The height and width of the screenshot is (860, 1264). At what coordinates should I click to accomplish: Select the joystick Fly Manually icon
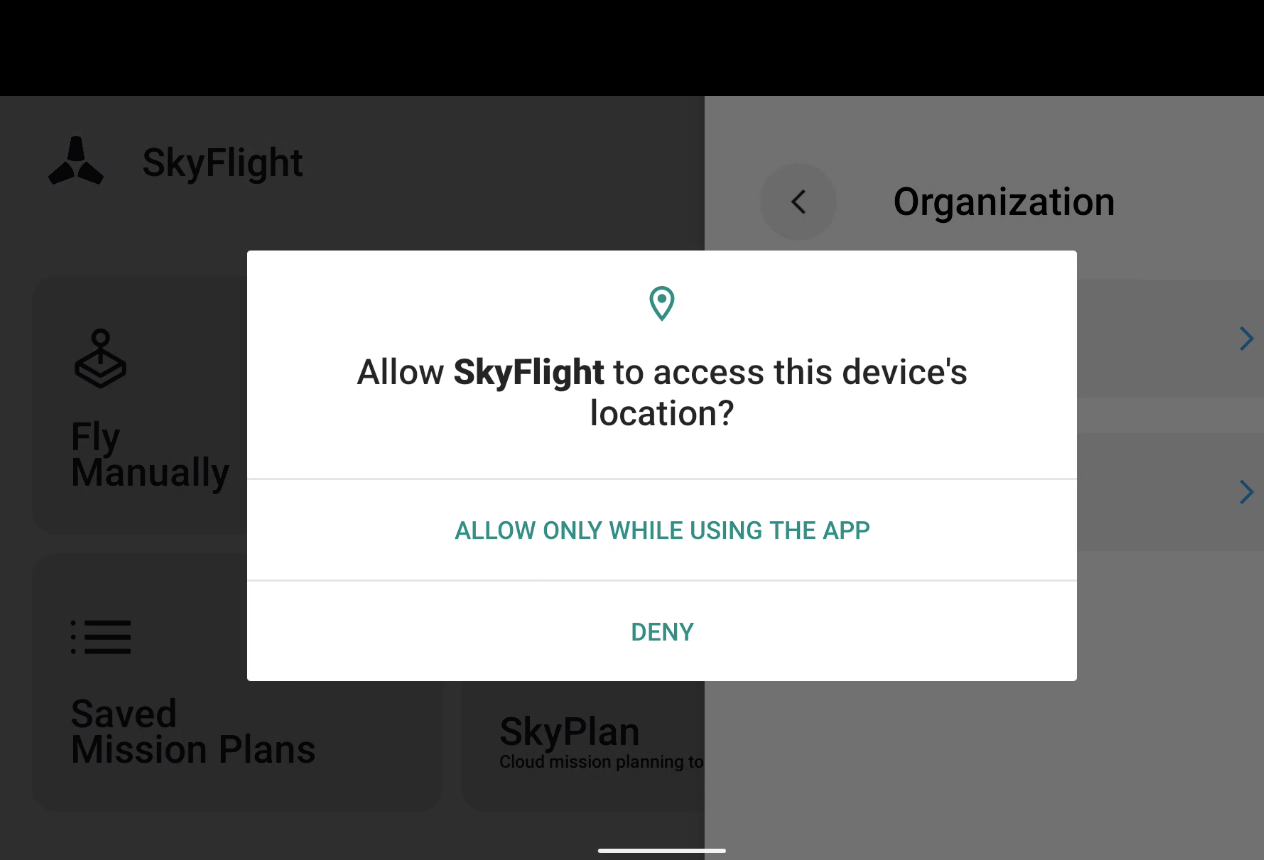(x=100, y=359)
